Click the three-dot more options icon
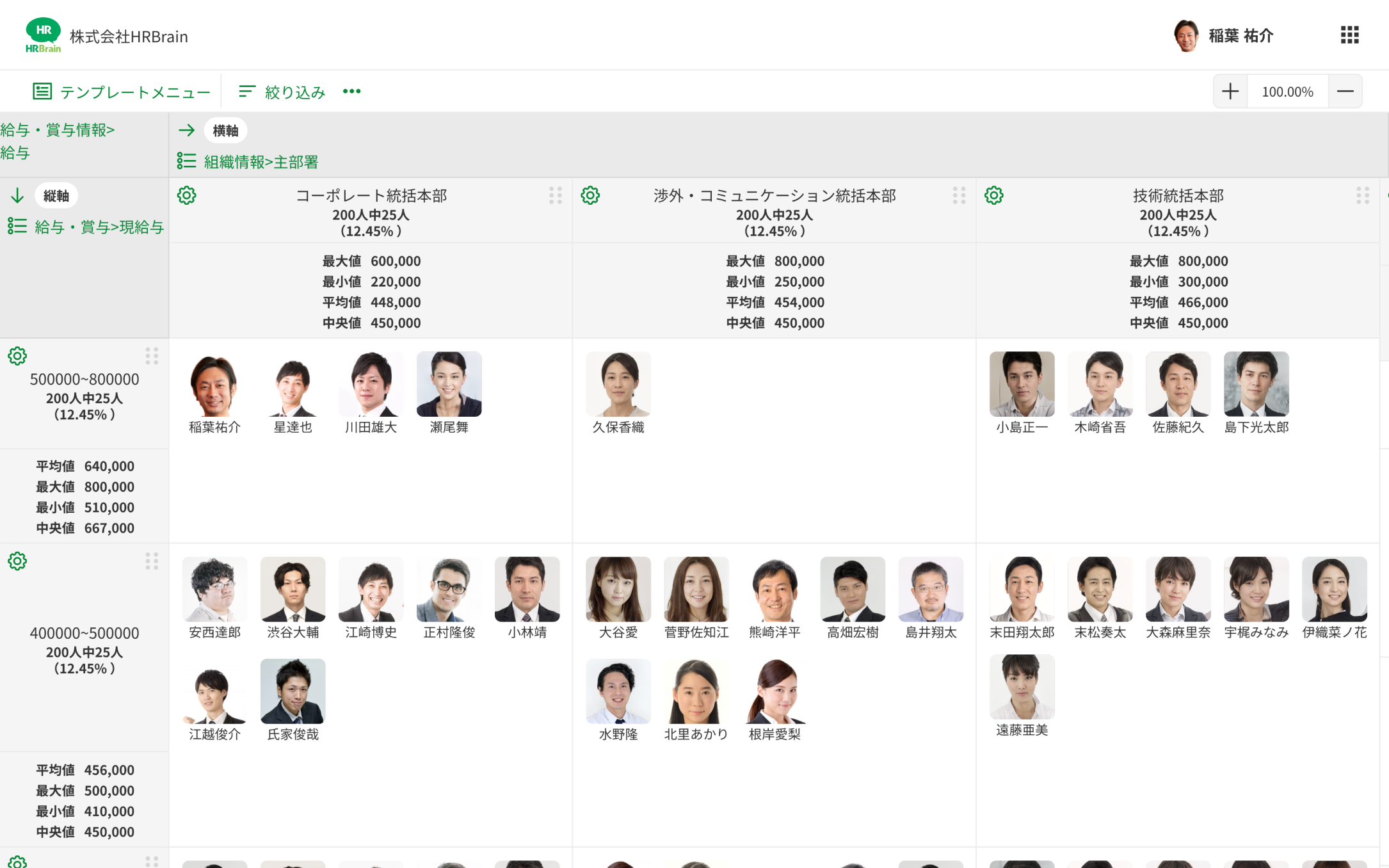 tap(351, 92)
